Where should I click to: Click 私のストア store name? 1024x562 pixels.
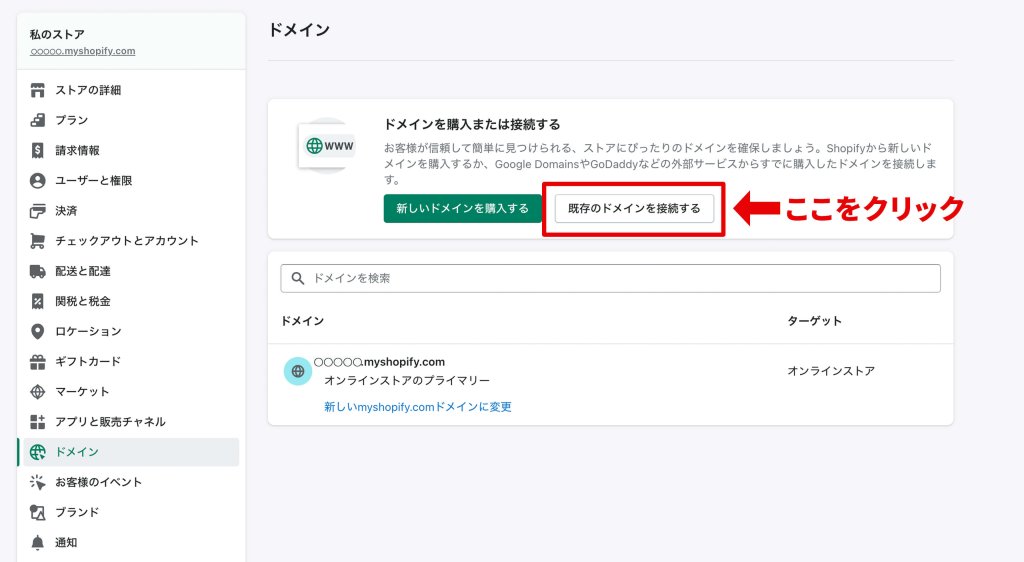[57, 34]
